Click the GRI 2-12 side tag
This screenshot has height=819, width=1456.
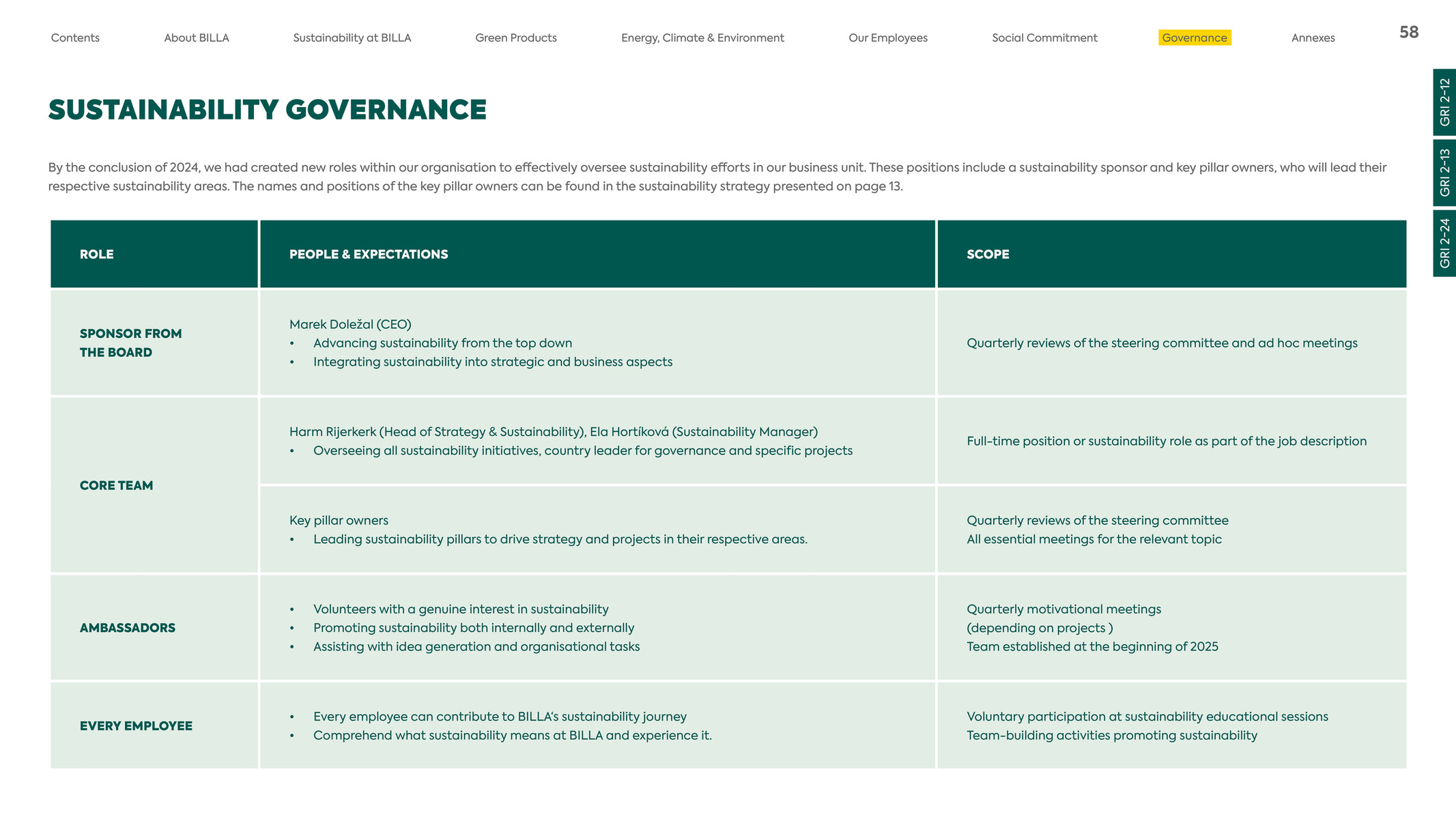click(x=1444, y=102)
